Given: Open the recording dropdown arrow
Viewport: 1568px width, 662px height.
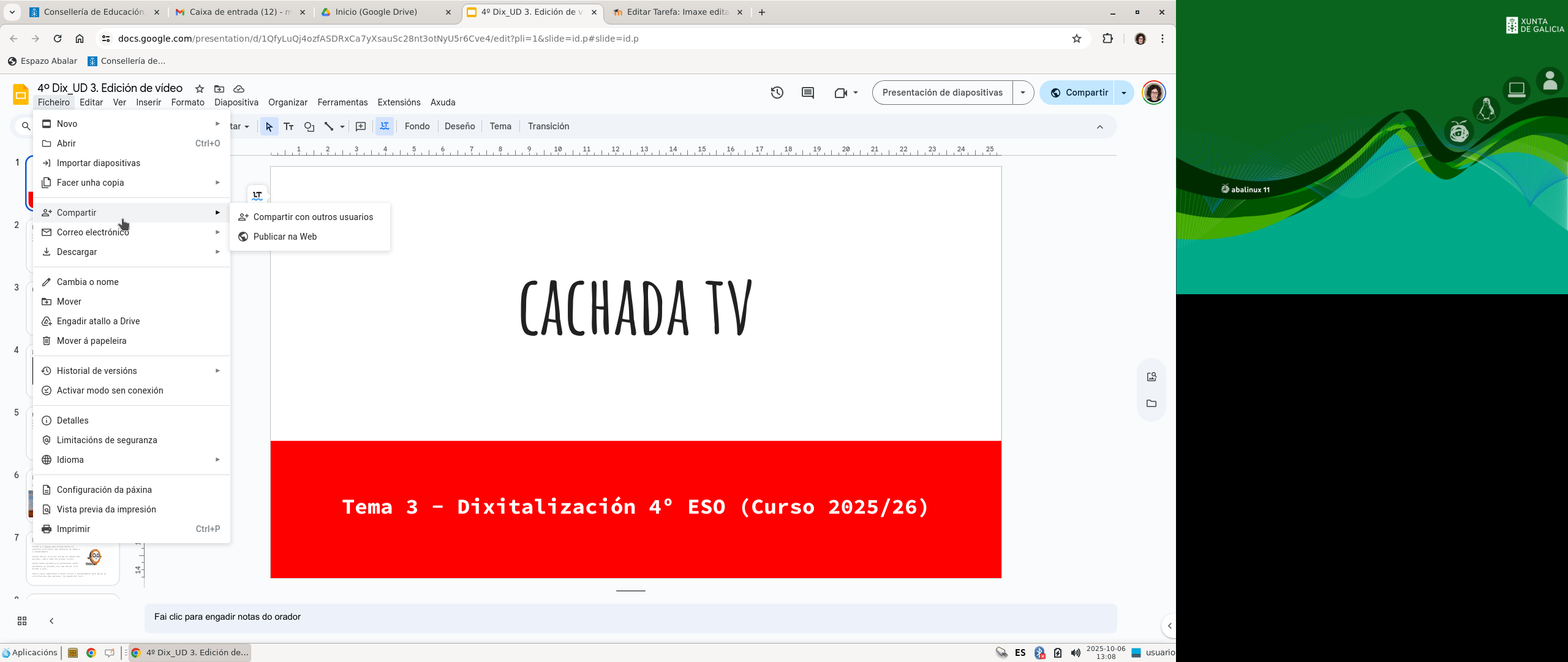Looking at the screenshot, I should tap(856, 93).
